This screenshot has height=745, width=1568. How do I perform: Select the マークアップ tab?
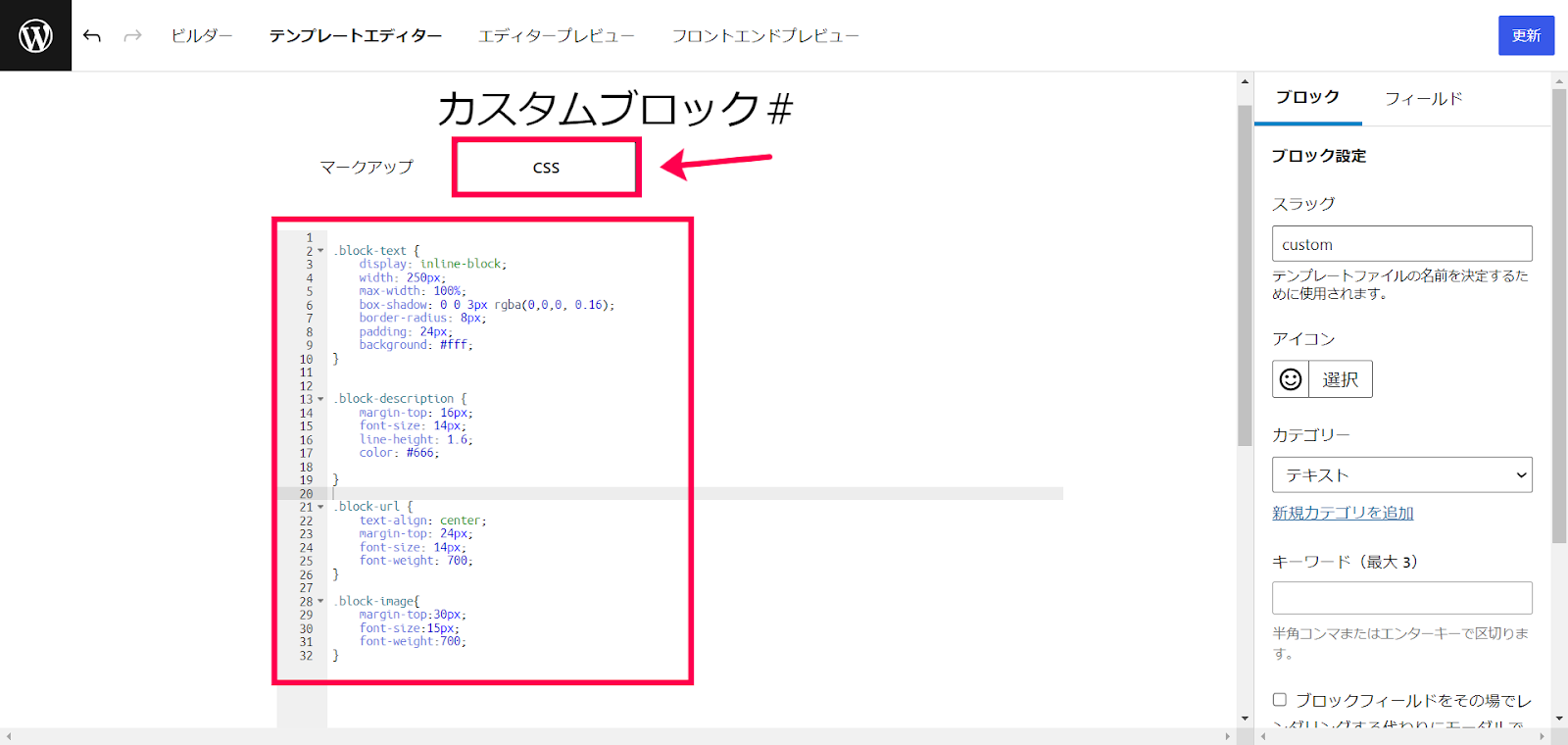[367, 168]
